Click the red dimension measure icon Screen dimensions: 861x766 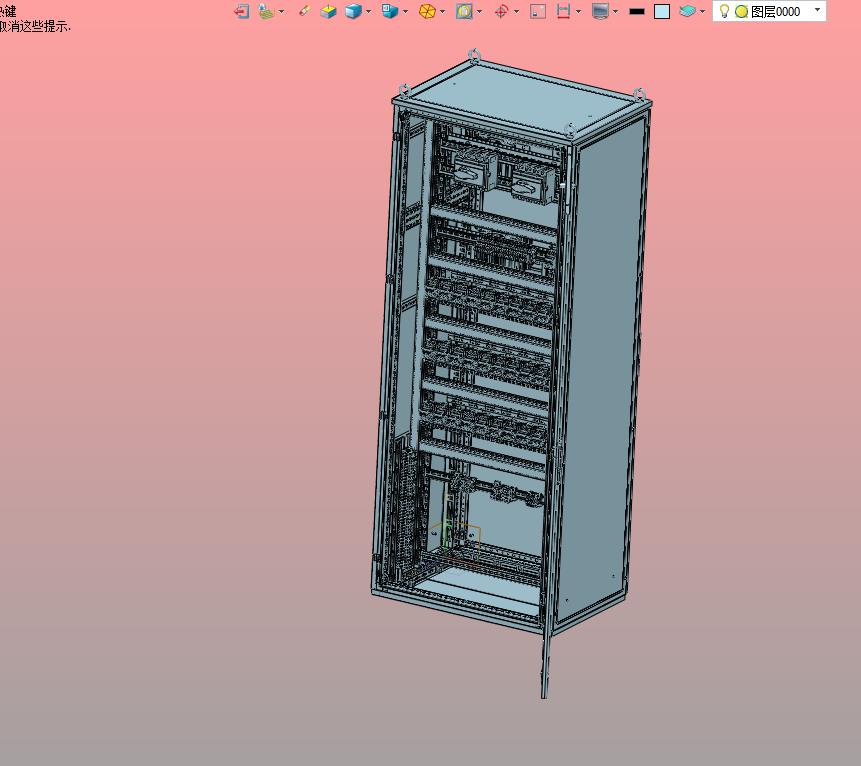click(563, 11)
